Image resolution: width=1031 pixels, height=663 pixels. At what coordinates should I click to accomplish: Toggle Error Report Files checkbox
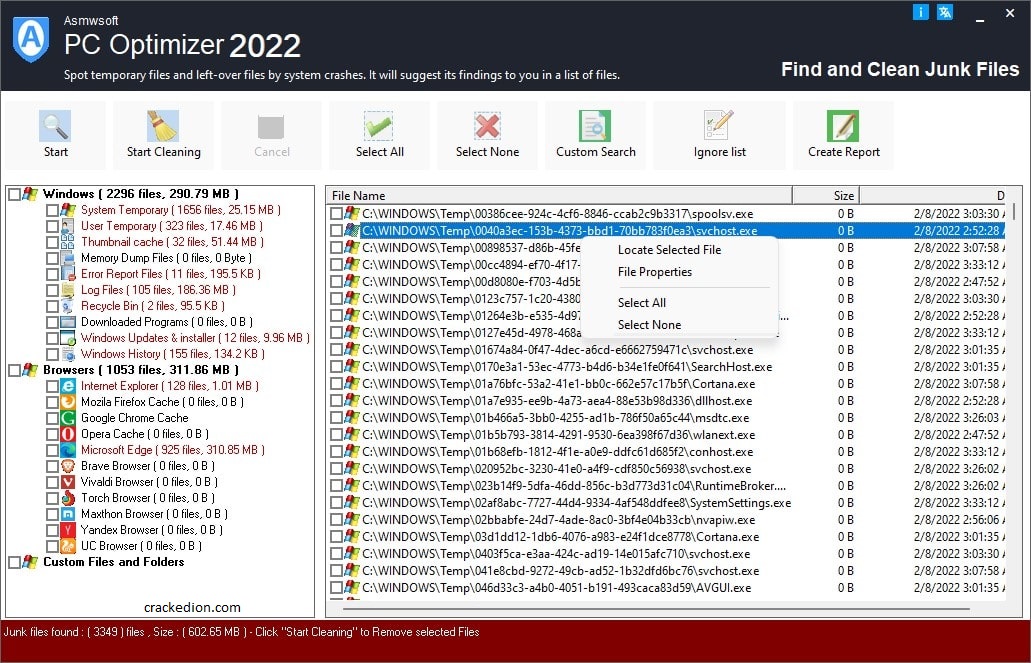tap(52, 274)
